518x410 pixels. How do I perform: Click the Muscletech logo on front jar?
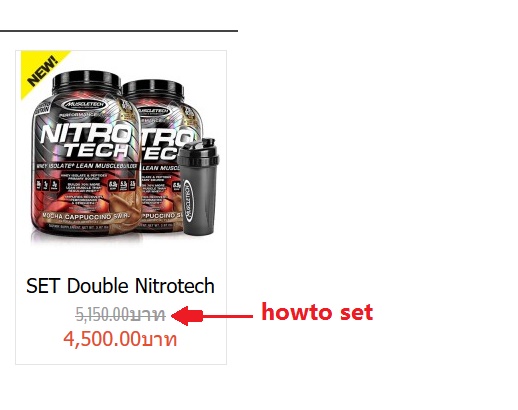(x=85, y=105)
